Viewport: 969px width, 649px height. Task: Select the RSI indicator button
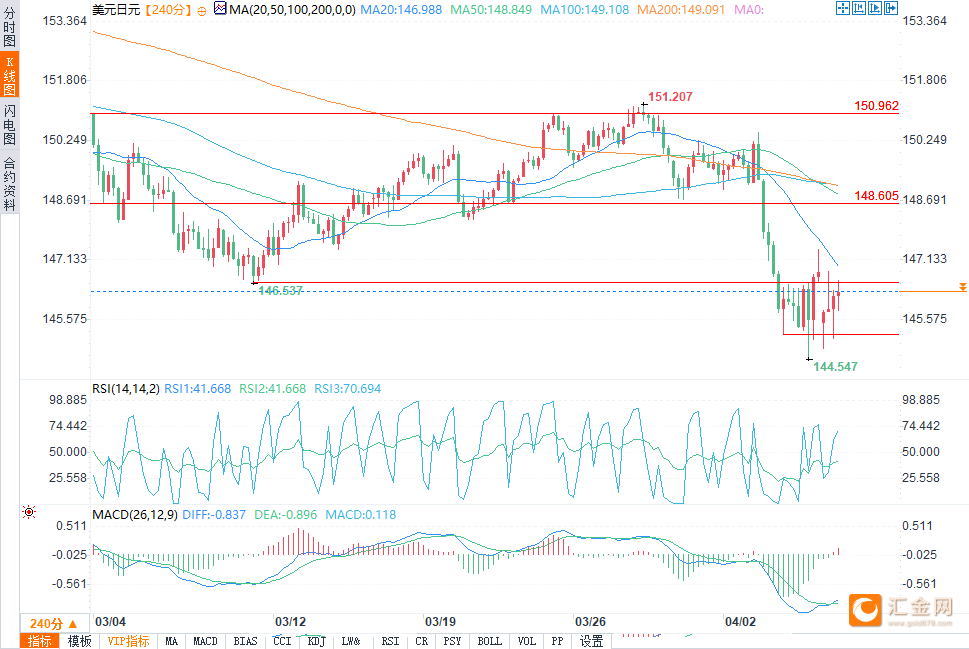[x=390, y=641]
